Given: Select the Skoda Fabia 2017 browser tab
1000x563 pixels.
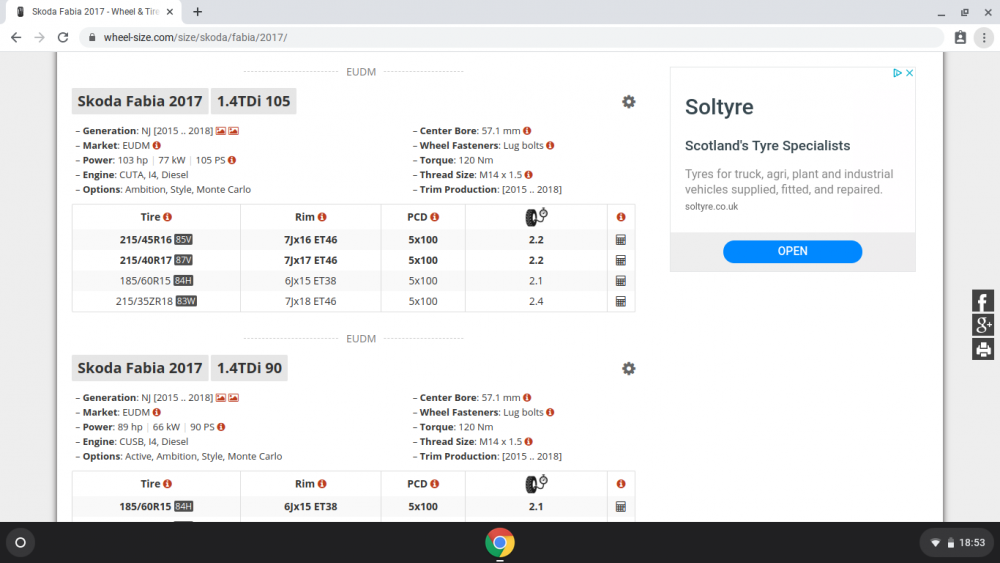Looking at the screenshot, I should click(x=94, y=12).
